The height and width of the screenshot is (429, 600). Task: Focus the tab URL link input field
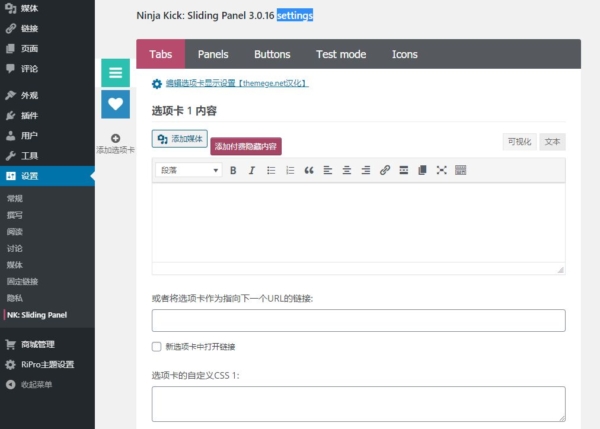click(x=359, y=320)
